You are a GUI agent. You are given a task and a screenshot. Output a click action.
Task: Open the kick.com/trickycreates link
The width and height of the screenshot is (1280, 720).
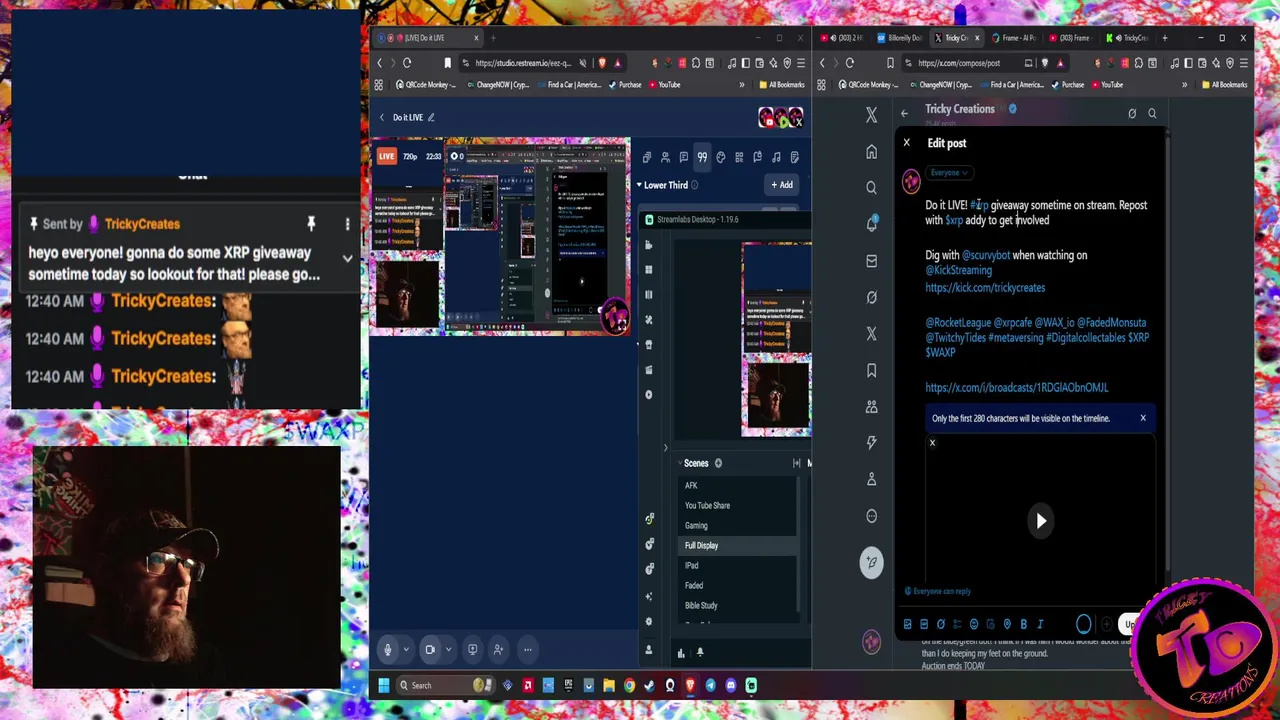(985, 288)
